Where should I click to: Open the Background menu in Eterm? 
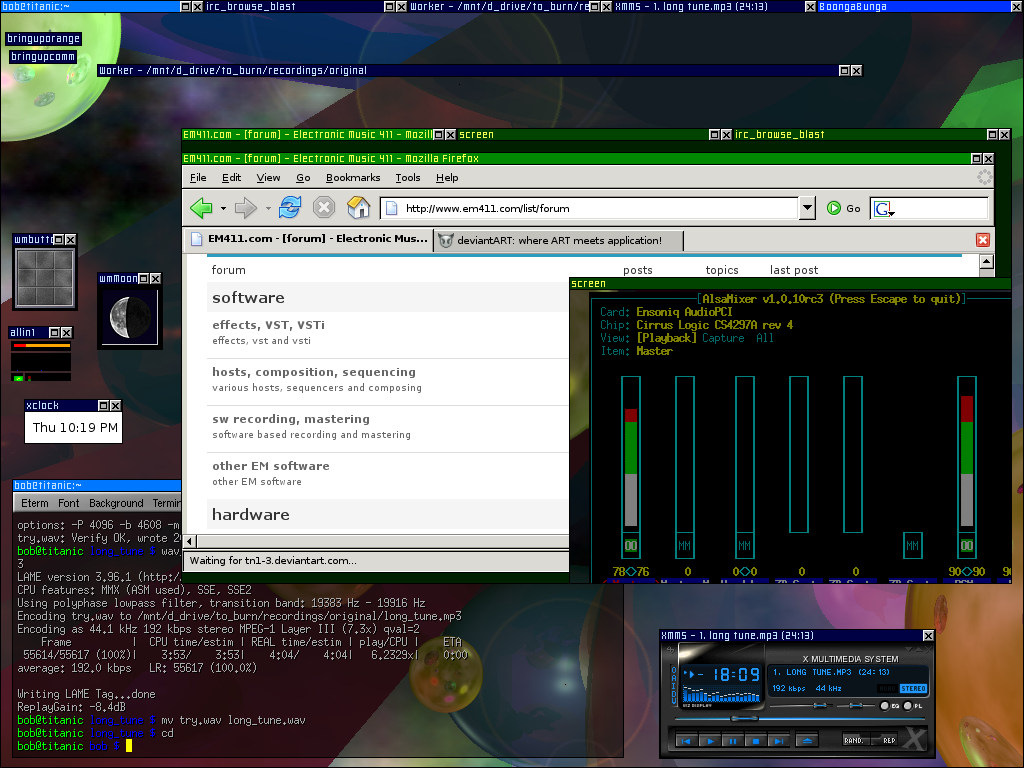click(x=116, y=504)
